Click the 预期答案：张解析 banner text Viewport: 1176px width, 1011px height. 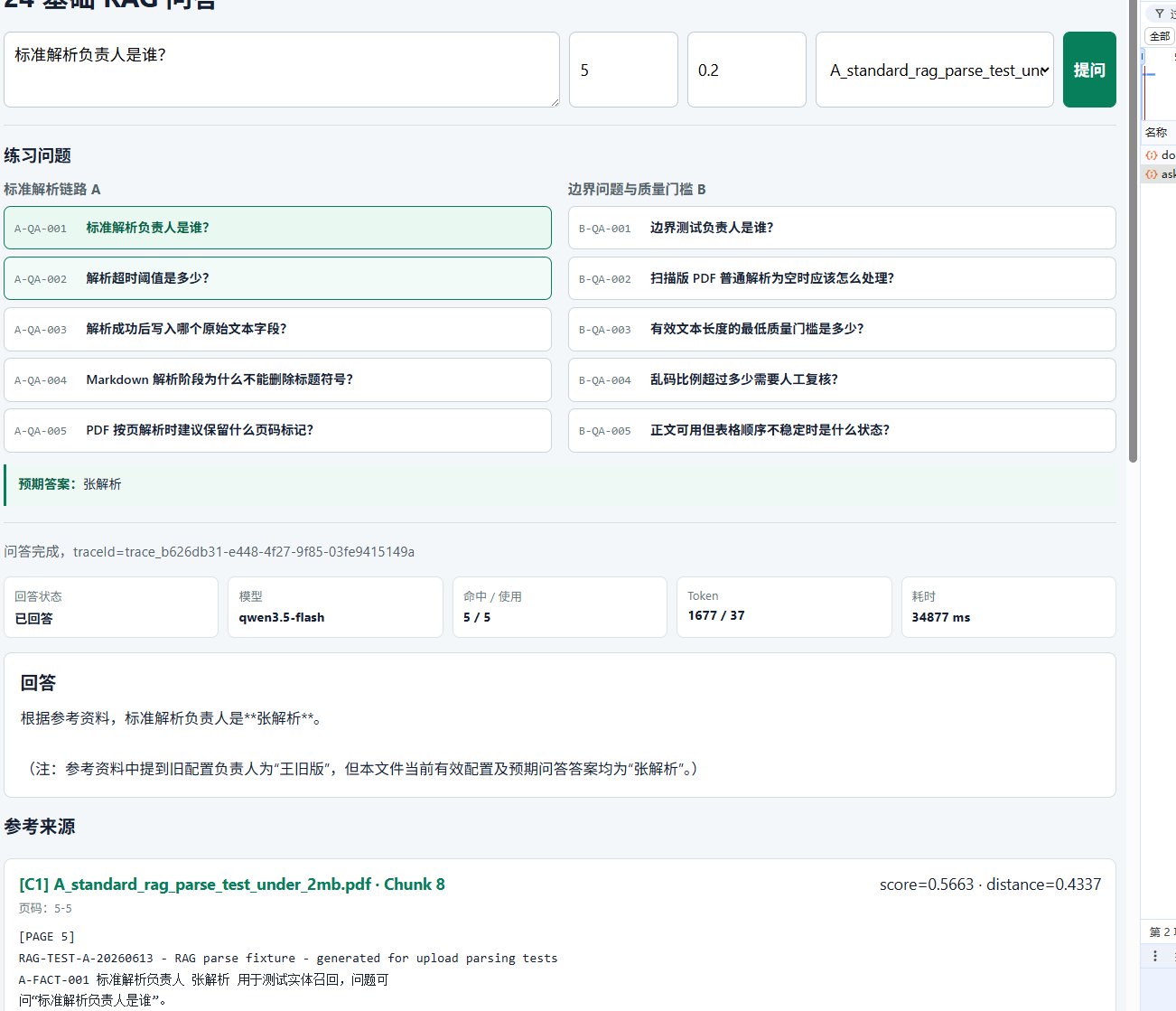(x=70, y=484)
